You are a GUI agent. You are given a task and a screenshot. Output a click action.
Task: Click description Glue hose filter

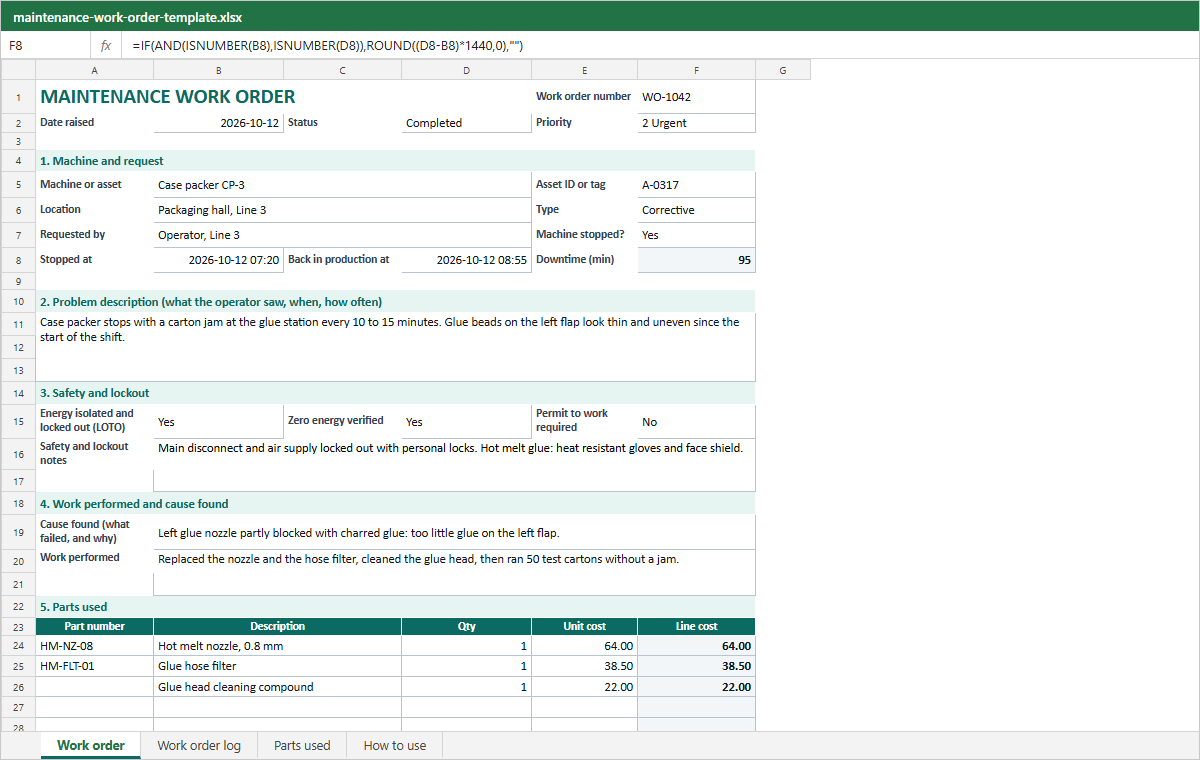278,666
